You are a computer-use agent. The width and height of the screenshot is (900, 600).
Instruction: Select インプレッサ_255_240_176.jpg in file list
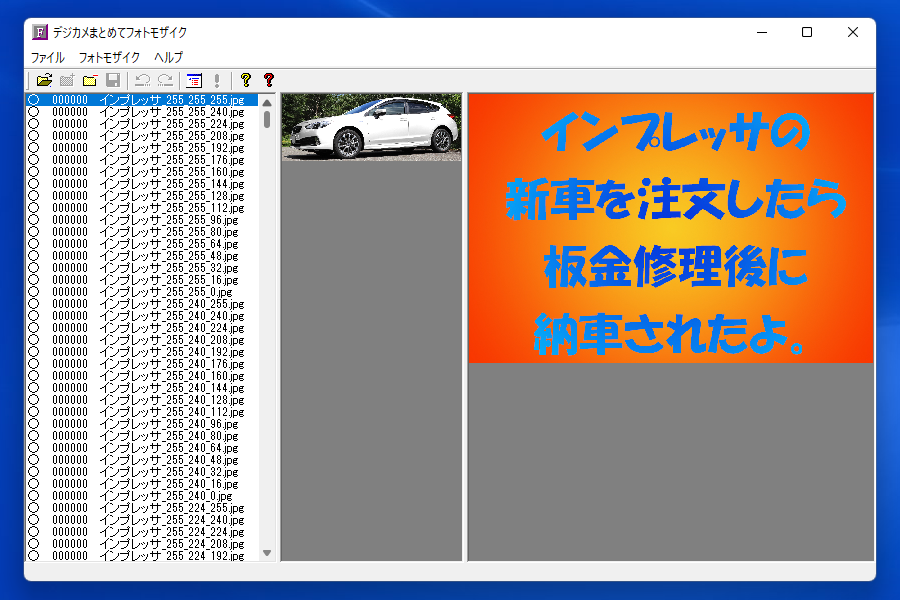tap(142, 364)
